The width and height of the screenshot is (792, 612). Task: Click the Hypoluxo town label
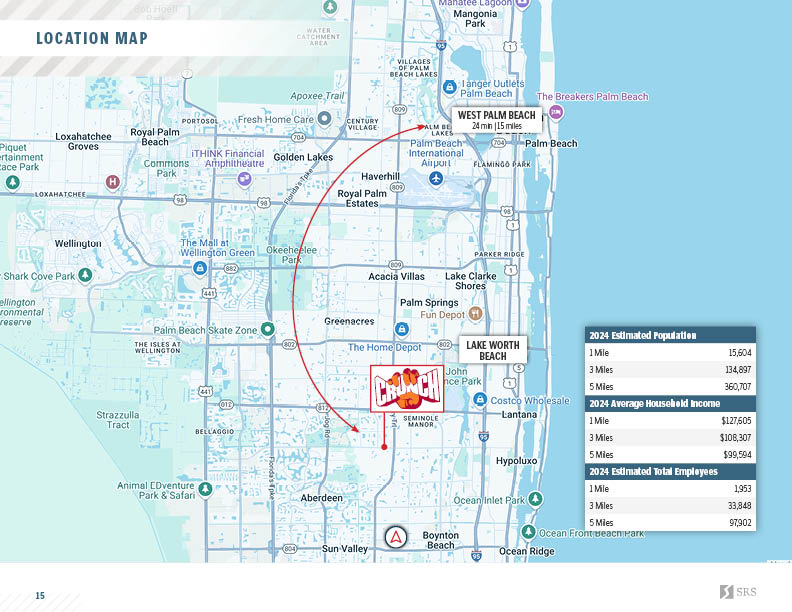[516, 461]
